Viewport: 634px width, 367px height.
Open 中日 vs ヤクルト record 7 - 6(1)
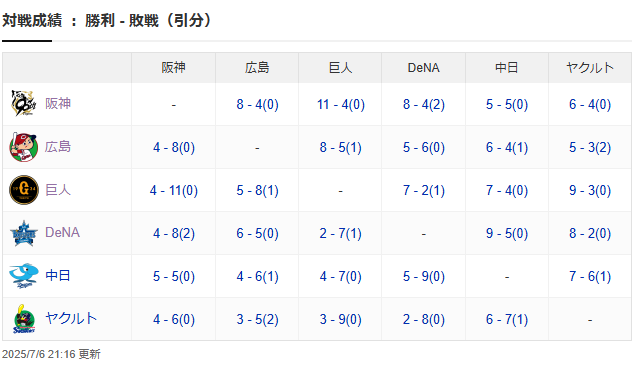tap(590, 276)
